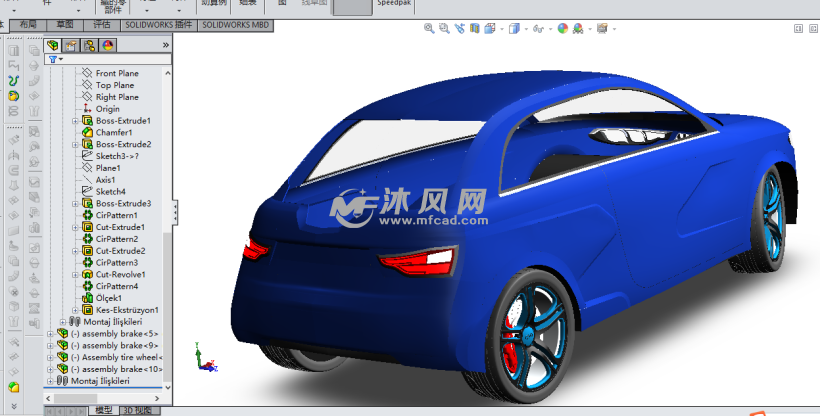Click the Edit Appearance color sphere icon

(563, 29)
